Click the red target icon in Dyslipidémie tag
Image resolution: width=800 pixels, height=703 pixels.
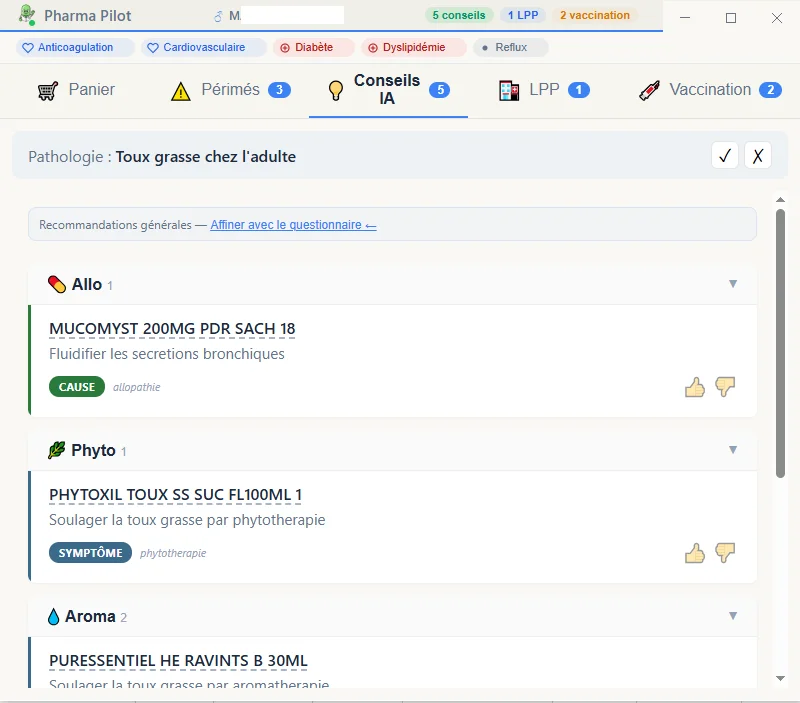coord(373,48)
